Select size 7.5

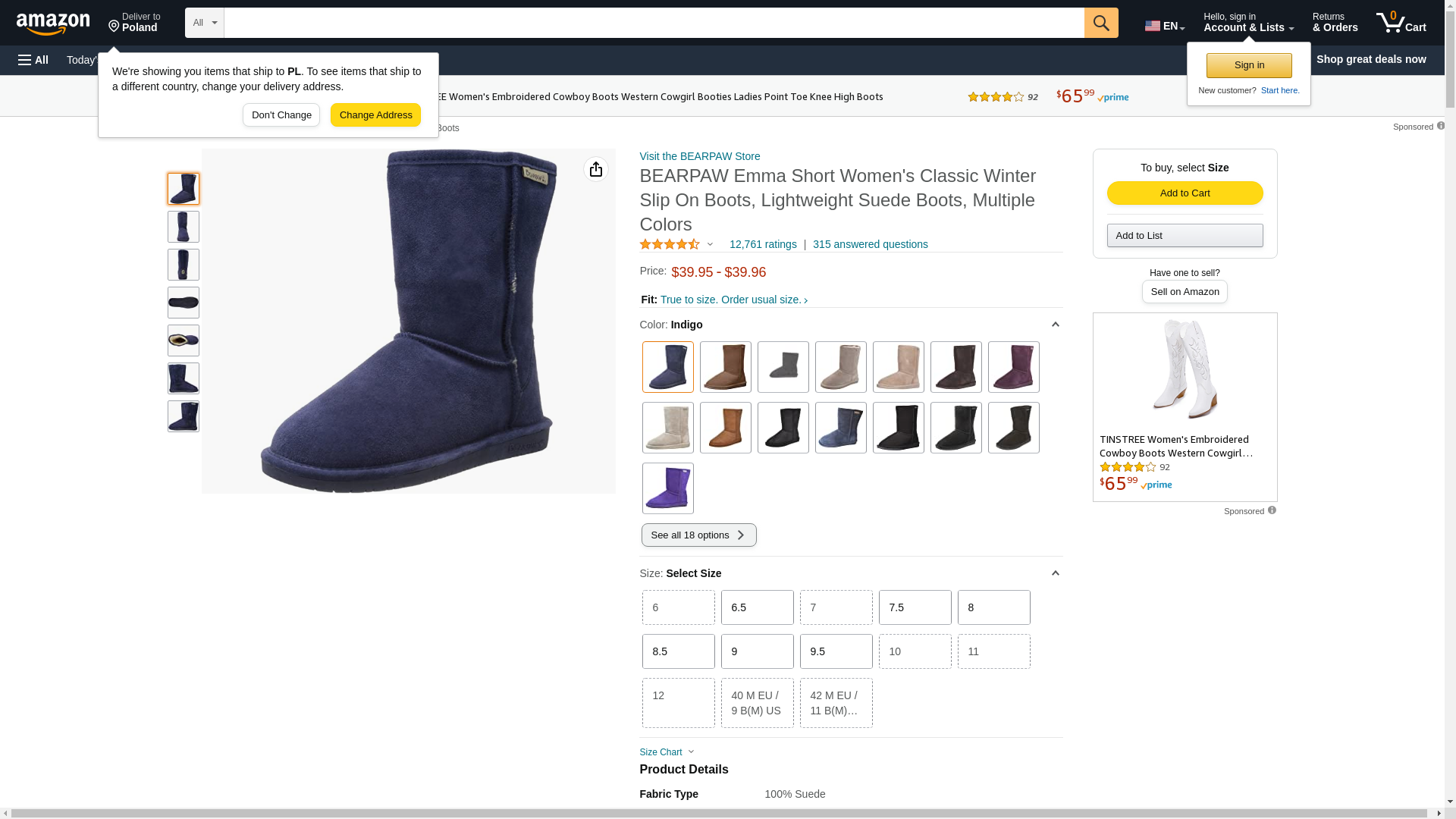pyautogui.click(x=915, y=607)
